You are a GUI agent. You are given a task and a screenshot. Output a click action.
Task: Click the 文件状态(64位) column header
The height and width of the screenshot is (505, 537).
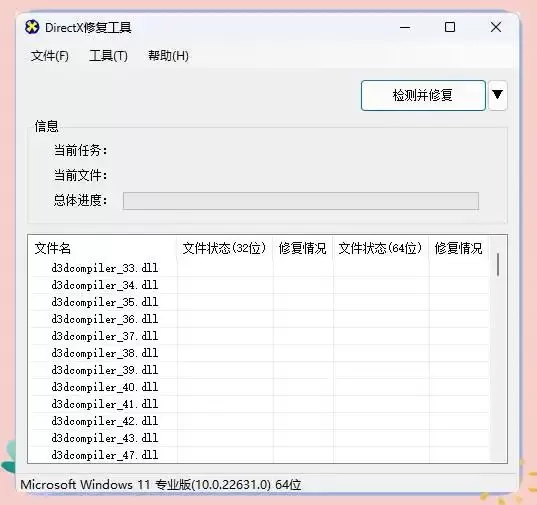point(380,248)
